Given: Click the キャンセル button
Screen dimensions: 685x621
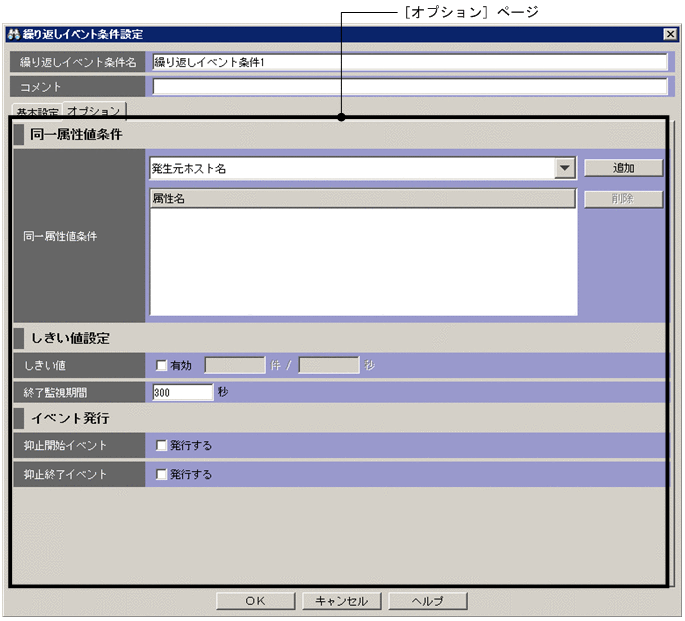Looking at the screenshot, I should (x=342, y=601).
